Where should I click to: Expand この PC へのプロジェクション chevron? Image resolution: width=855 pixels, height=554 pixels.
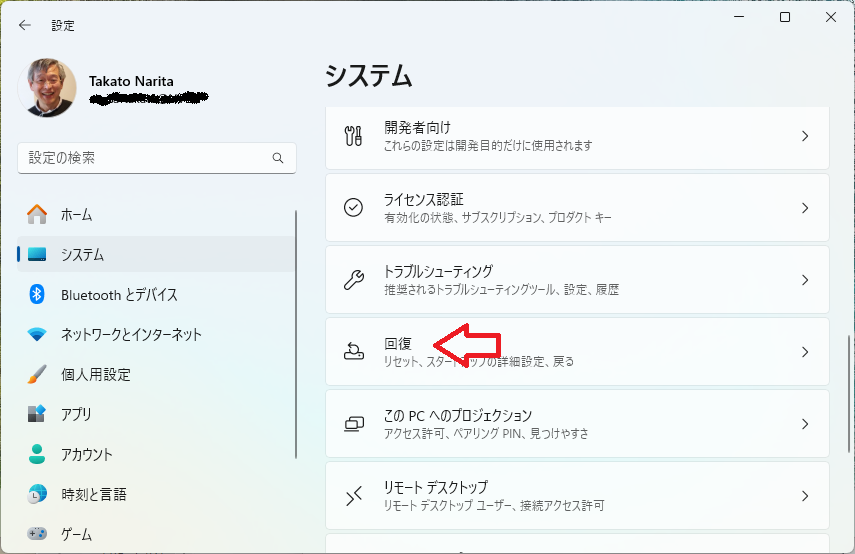pos(804,424)
